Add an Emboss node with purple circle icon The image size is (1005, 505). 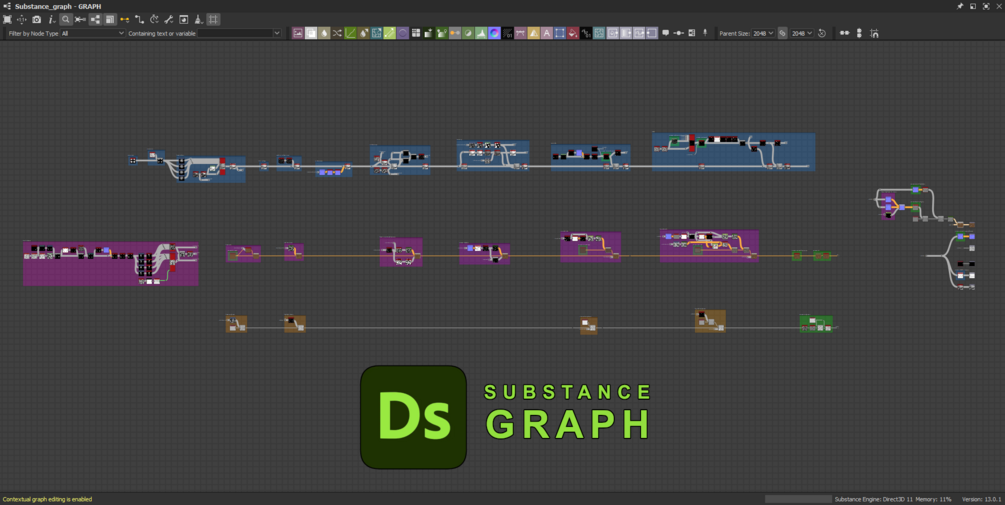point(403,33)
